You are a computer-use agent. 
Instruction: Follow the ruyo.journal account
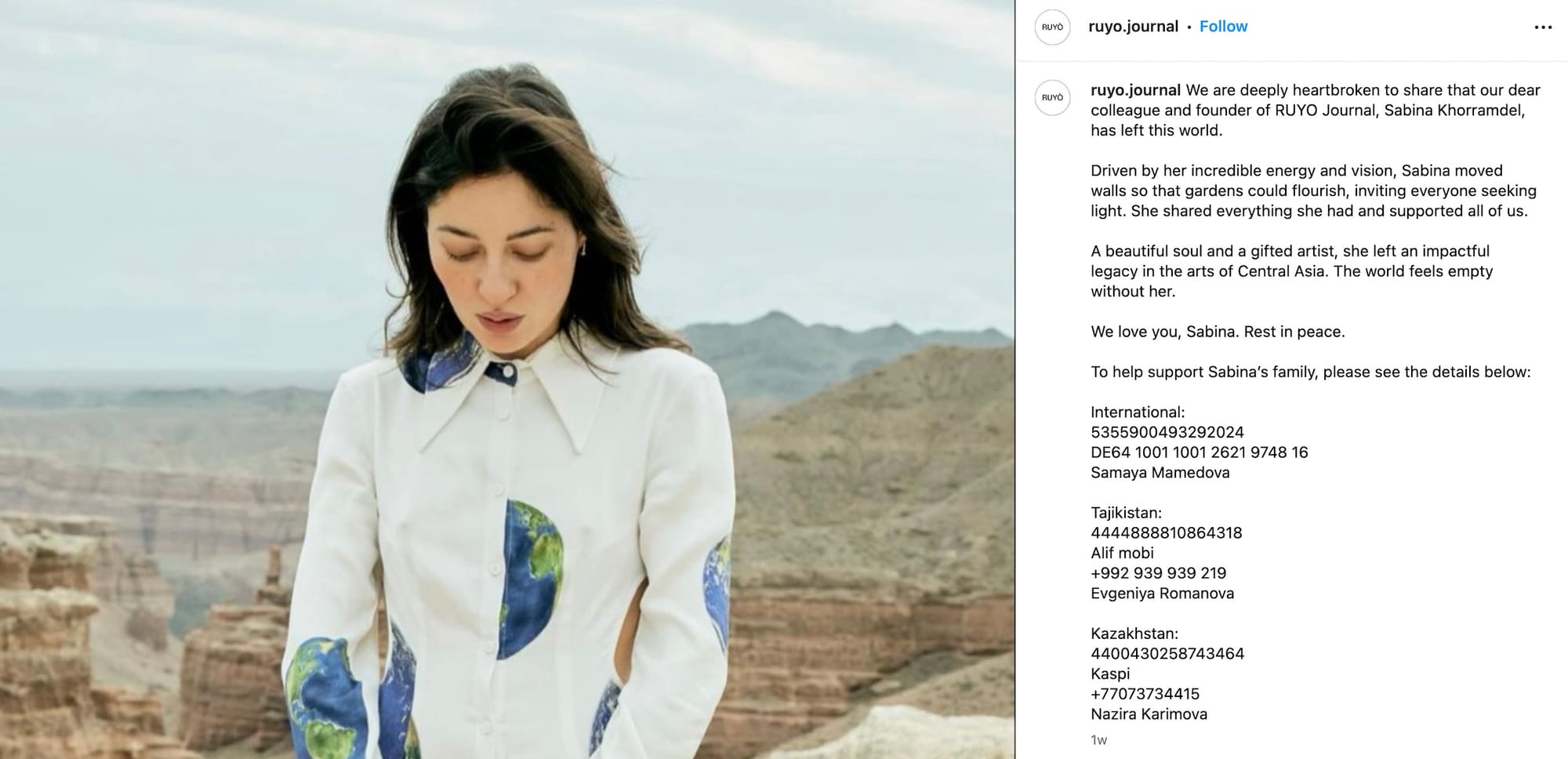1223,27
